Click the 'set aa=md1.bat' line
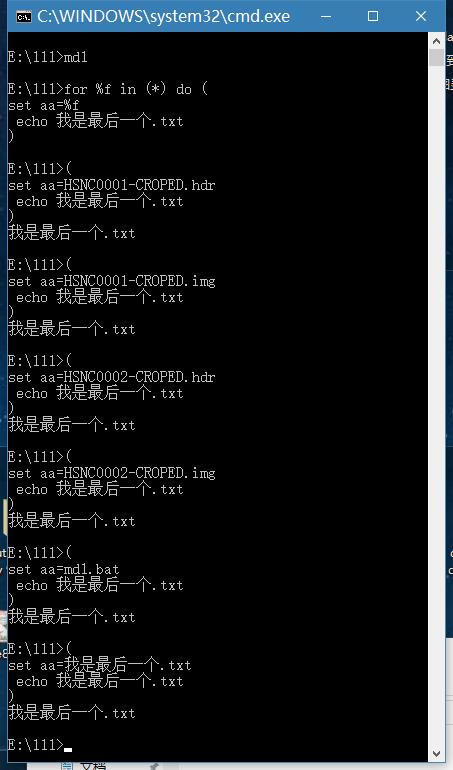Image resolution: width=453 pixels, height=770 pixels. tap(64, 569)
